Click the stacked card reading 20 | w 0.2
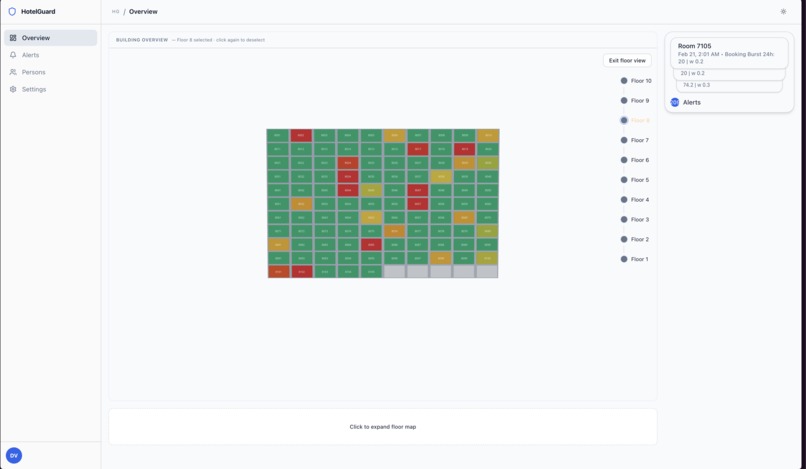 [x=729, y=74]
